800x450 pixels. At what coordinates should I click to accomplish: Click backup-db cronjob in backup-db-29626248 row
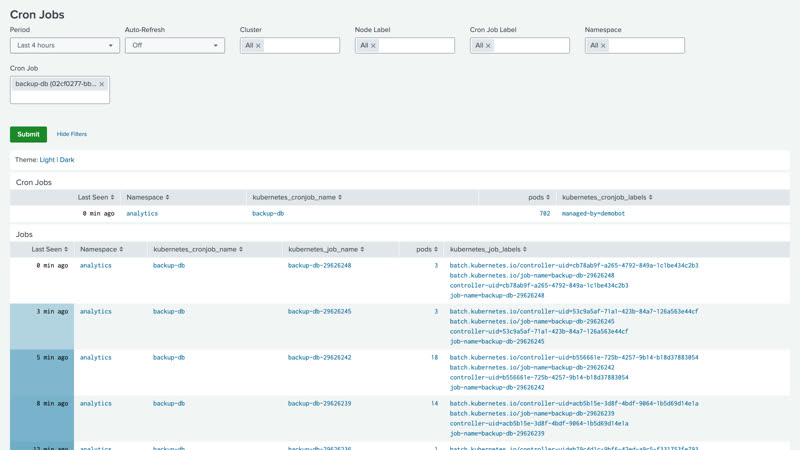pos(169,265)
